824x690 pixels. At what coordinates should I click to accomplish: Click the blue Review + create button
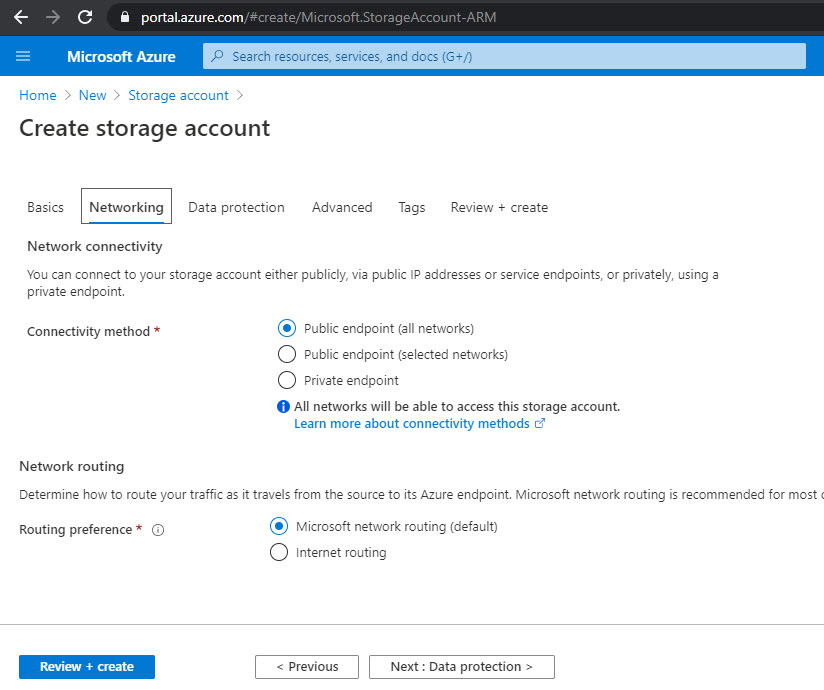(87, 667)
